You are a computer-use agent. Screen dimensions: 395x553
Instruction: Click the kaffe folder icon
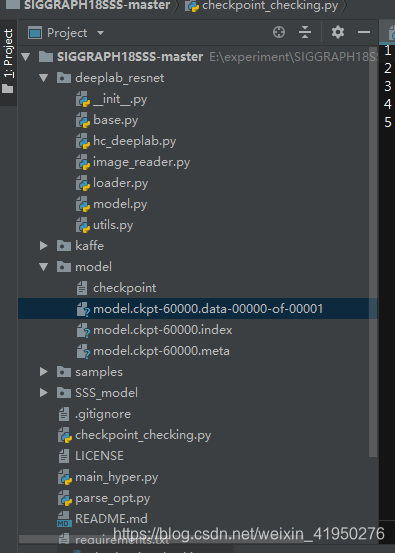tap(64, 246)
